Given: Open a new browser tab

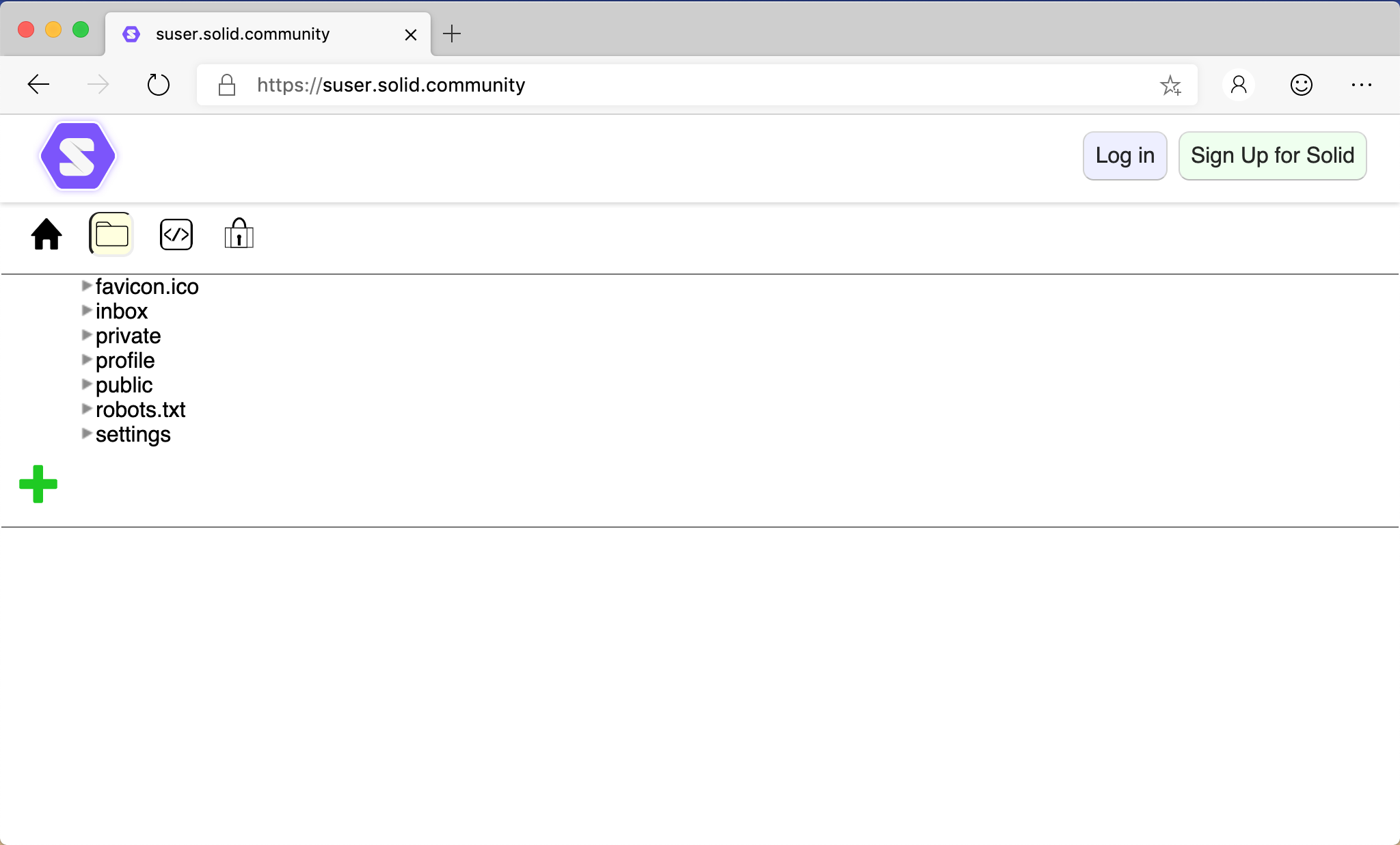Looking at the screenshot, I should [x=451, y=33].
